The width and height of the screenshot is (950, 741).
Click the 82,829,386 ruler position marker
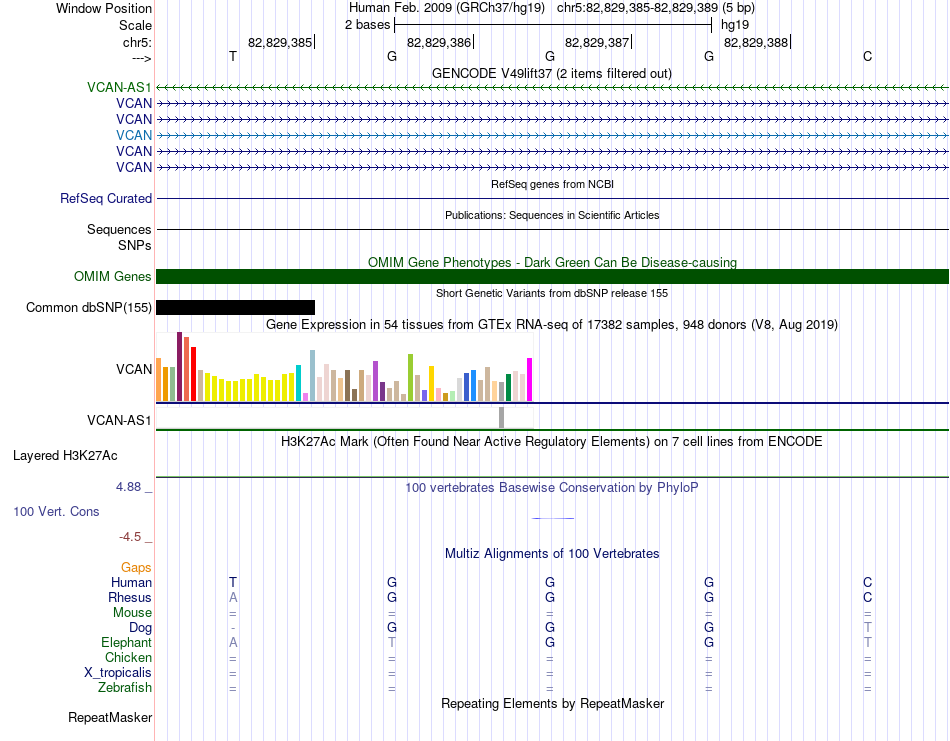(x=439, y=42)
